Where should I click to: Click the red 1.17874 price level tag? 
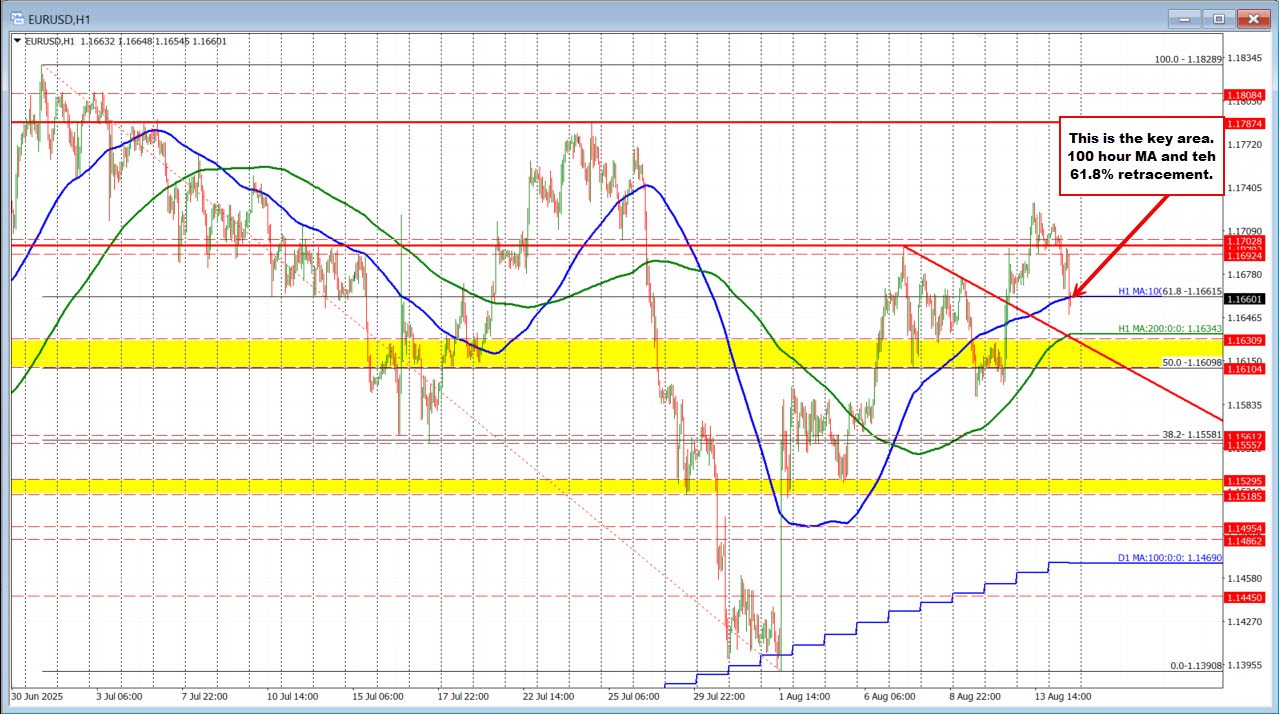(1244, 123)
